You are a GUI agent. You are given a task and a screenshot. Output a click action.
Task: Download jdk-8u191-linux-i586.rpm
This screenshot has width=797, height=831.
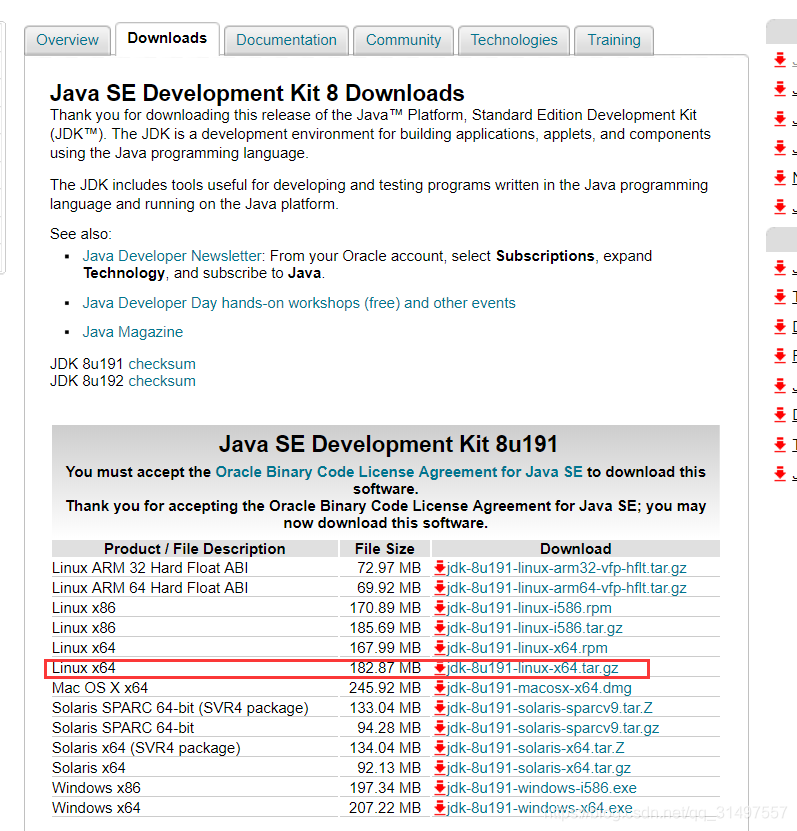click(x=529, y=608)
